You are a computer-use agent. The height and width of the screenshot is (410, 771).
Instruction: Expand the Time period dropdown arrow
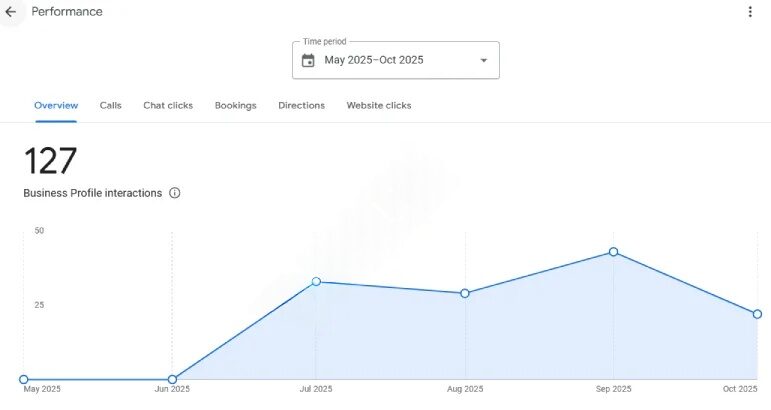(x=484, y=60)
